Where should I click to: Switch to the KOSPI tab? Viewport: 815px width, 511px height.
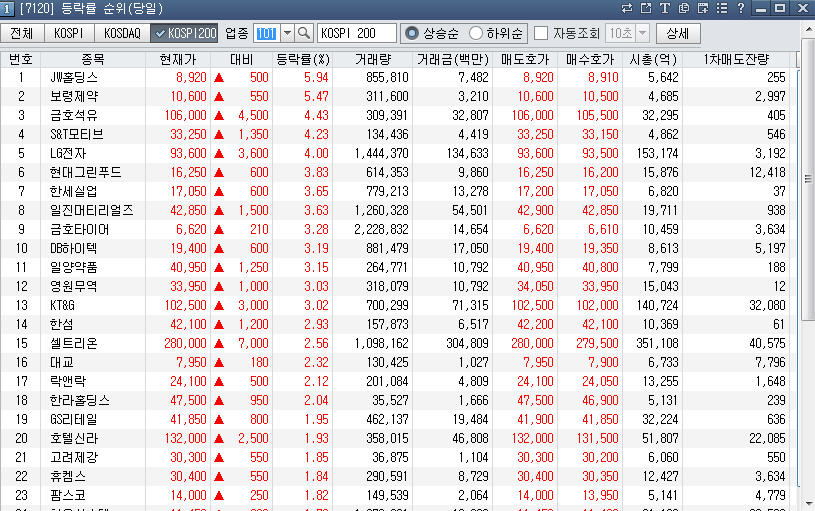(68, 33)
